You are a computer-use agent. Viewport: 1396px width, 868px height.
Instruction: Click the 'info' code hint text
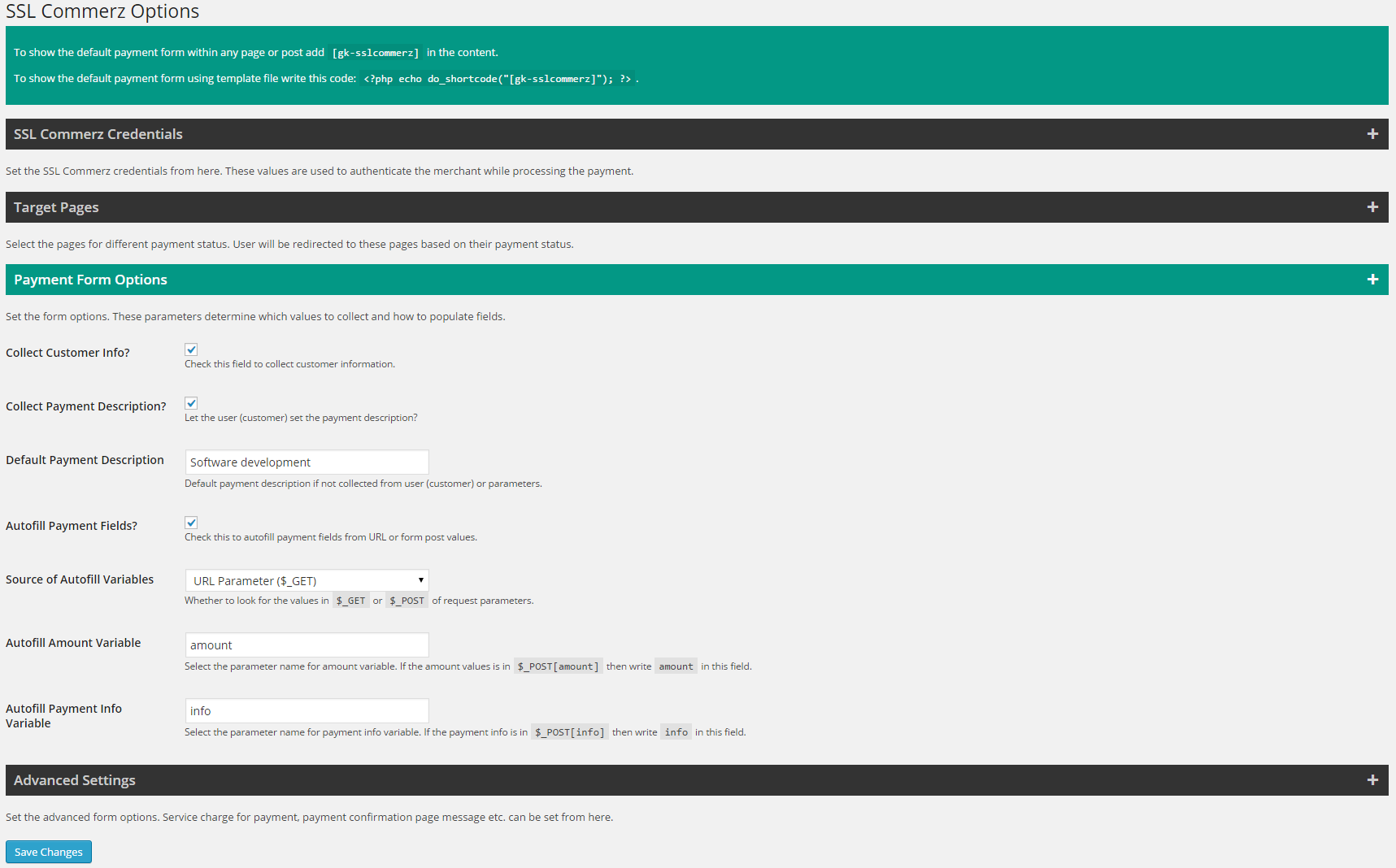coord(676,732)
